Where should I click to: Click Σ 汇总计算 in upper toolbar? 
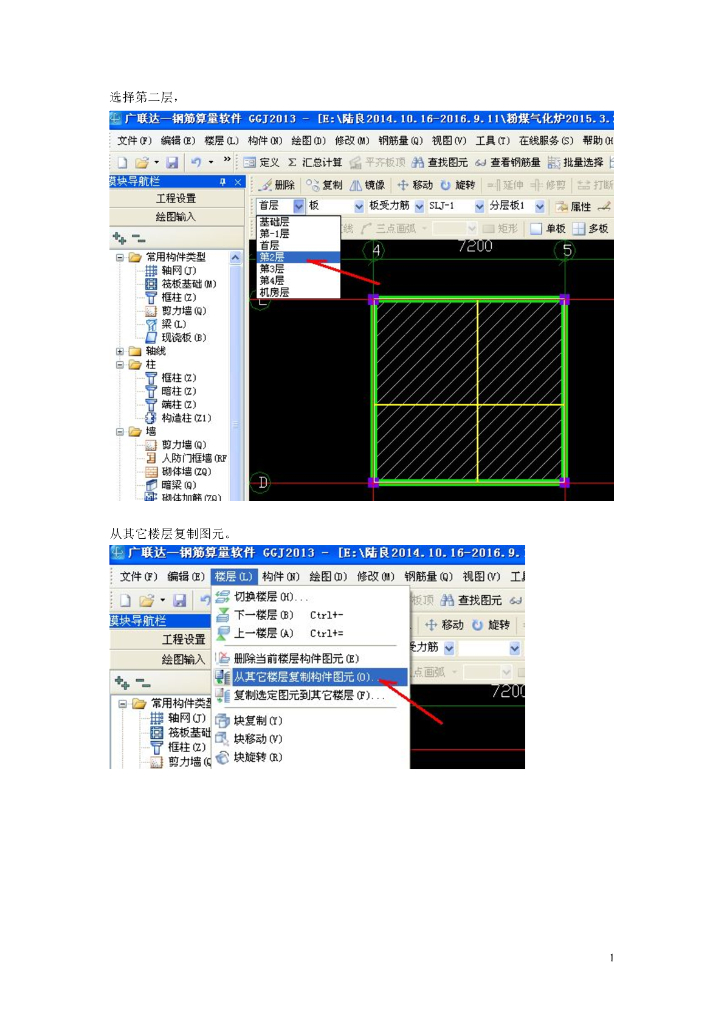point(315,162)
